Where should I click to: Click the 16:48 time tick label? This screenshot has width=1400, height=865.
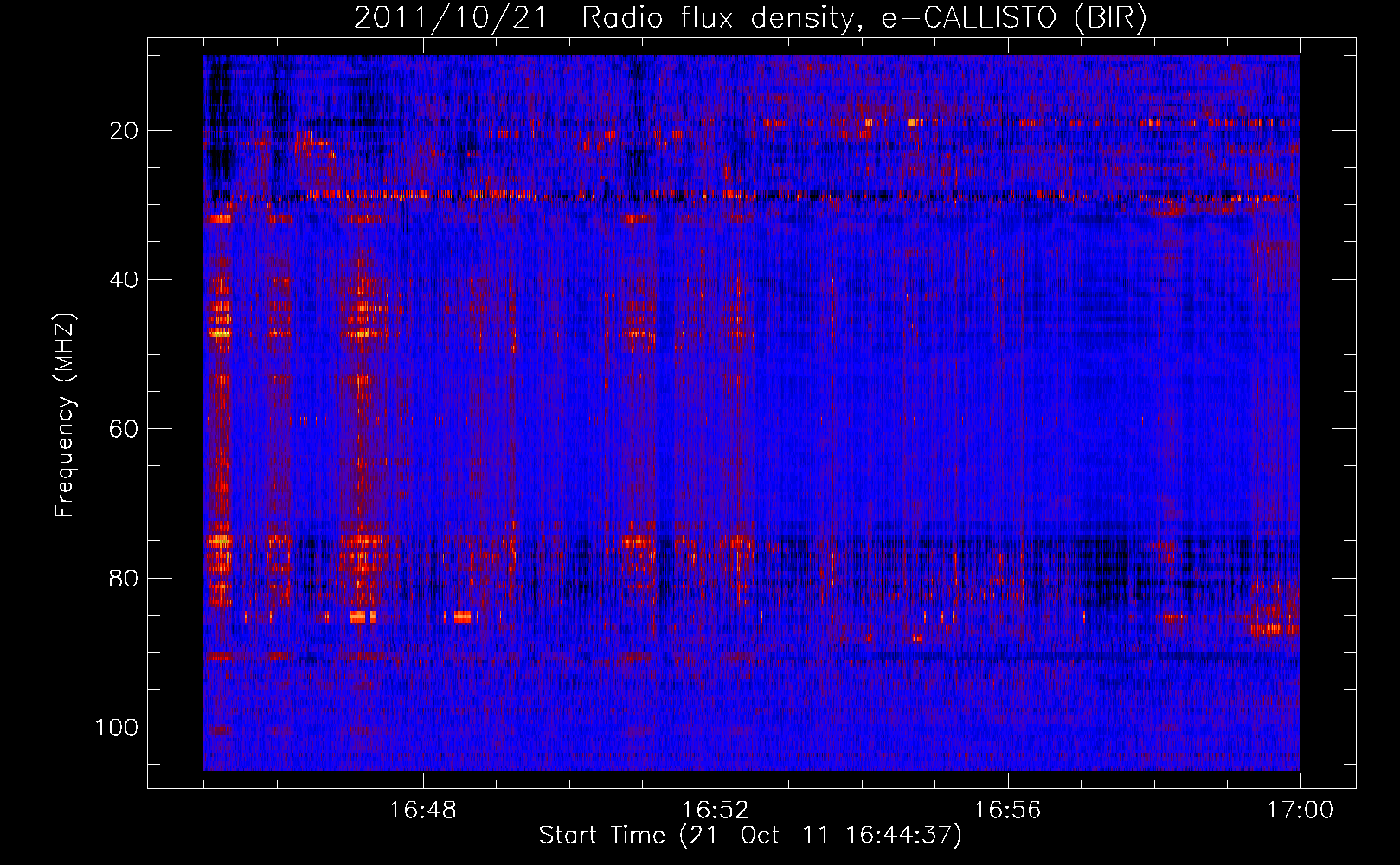point(423,811)
